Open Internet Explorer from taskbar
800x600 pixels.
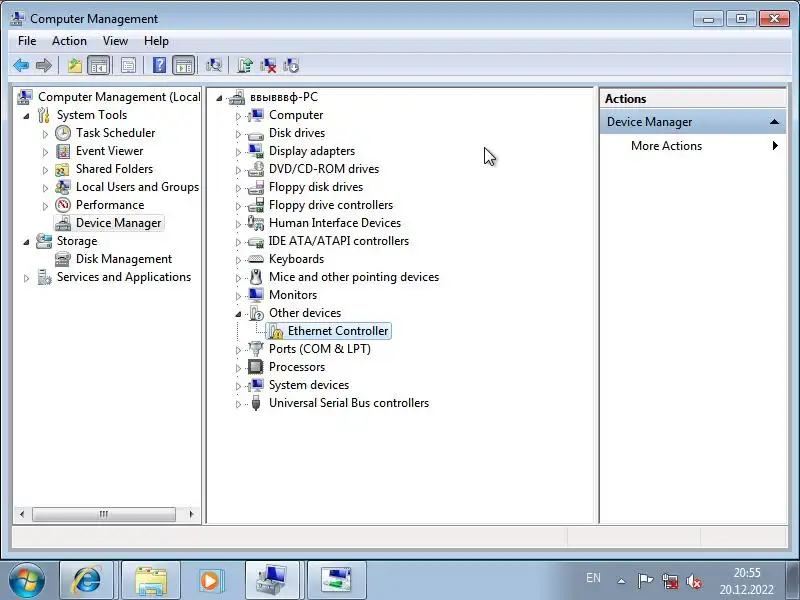click(87, 580)
